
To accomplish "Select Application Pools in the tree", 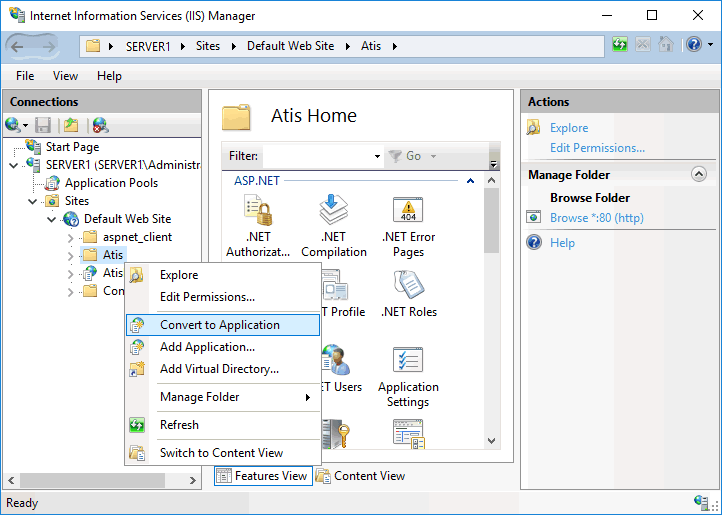I will click(x=111, y=183).
